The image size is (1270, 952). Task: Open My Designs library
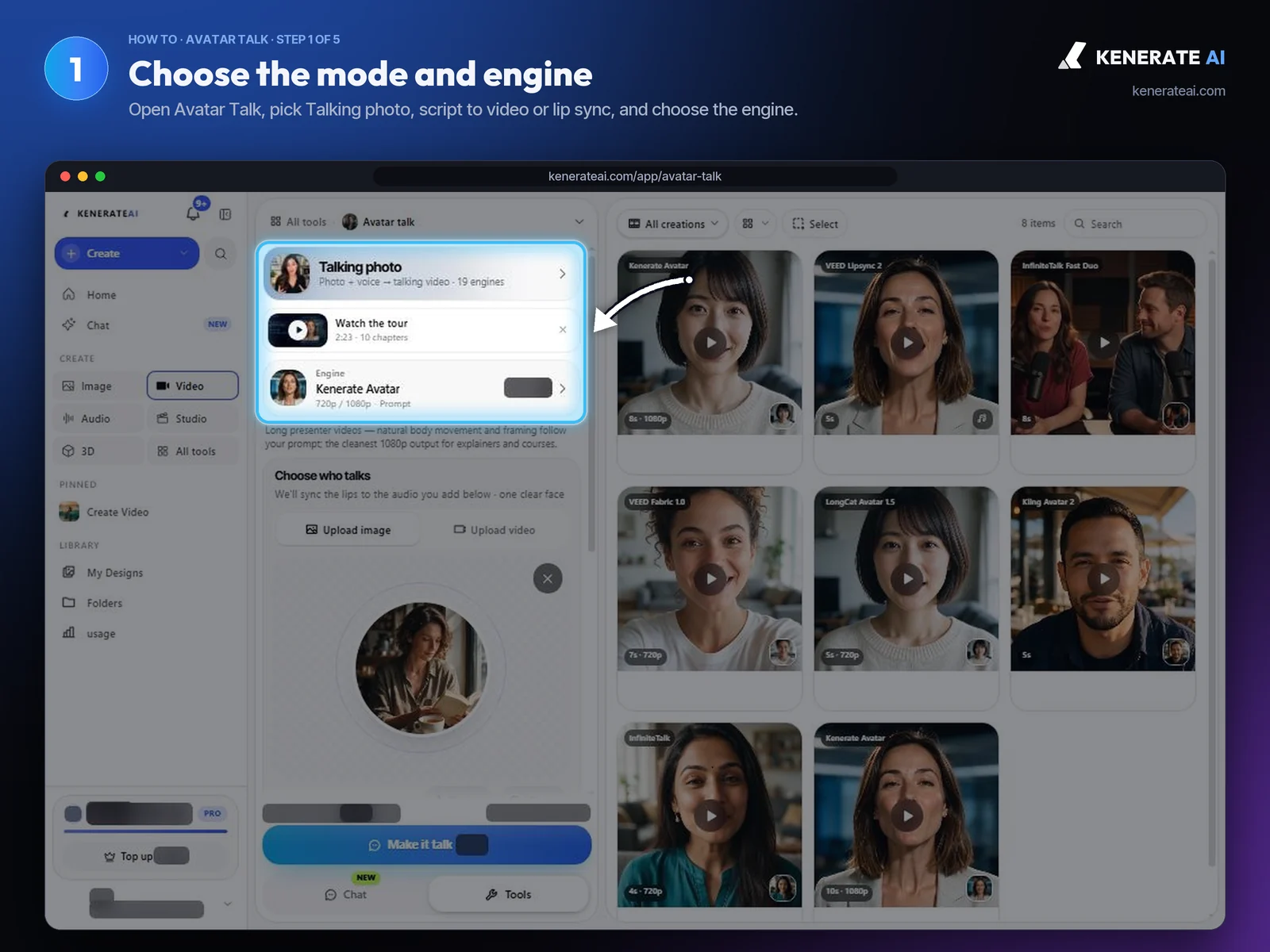[x=115, y=573]
